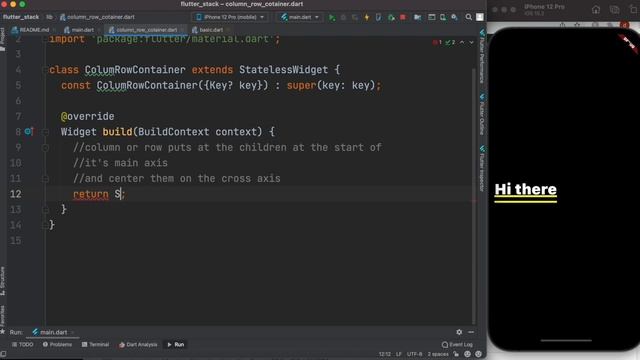This screenshot has width=640, height=360.
Task: Go to previous highlighted error arrow
Action: [x=462, y=42]
